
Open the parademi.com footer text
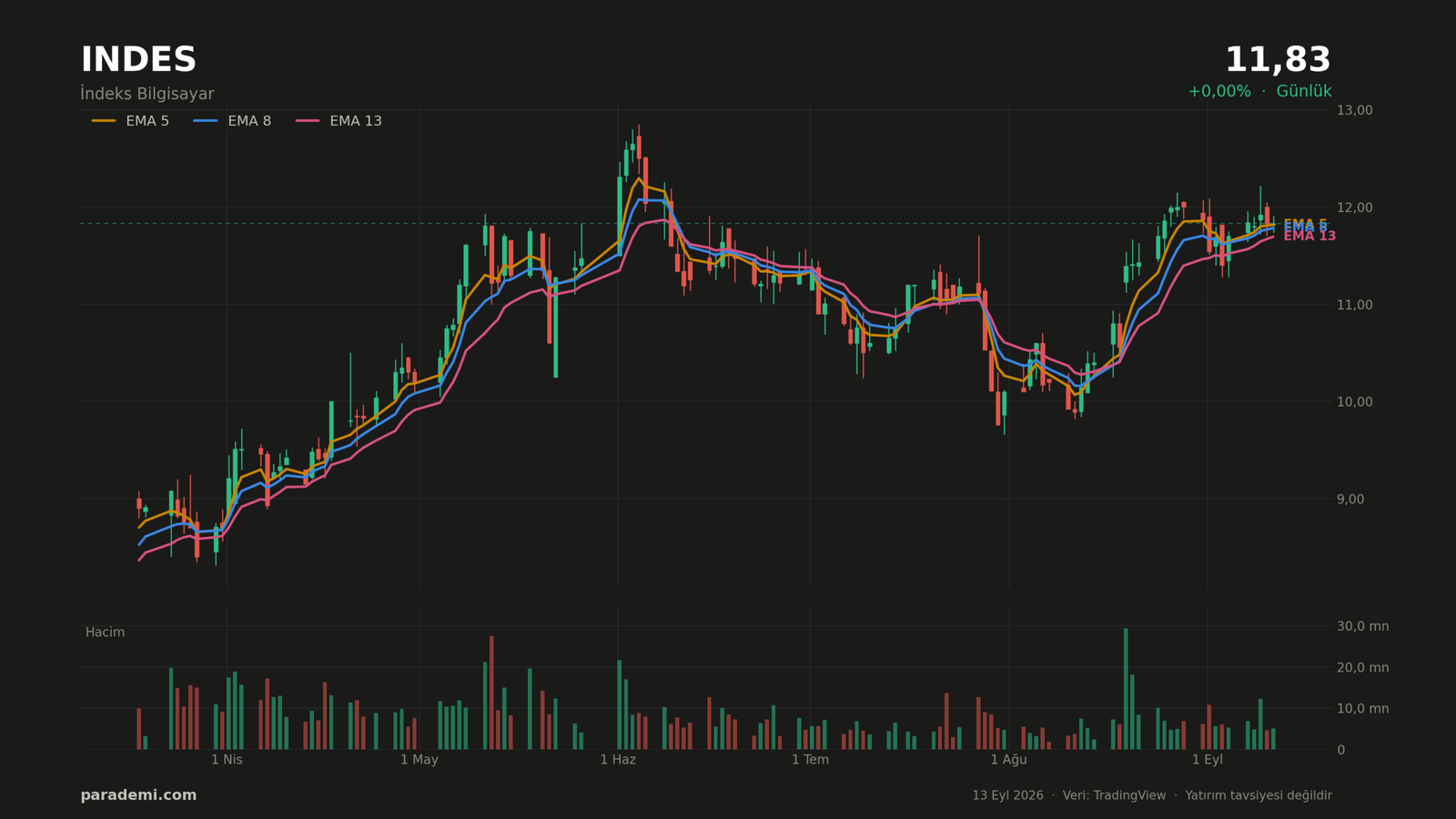pyautogui.click(x=138, y=795)
